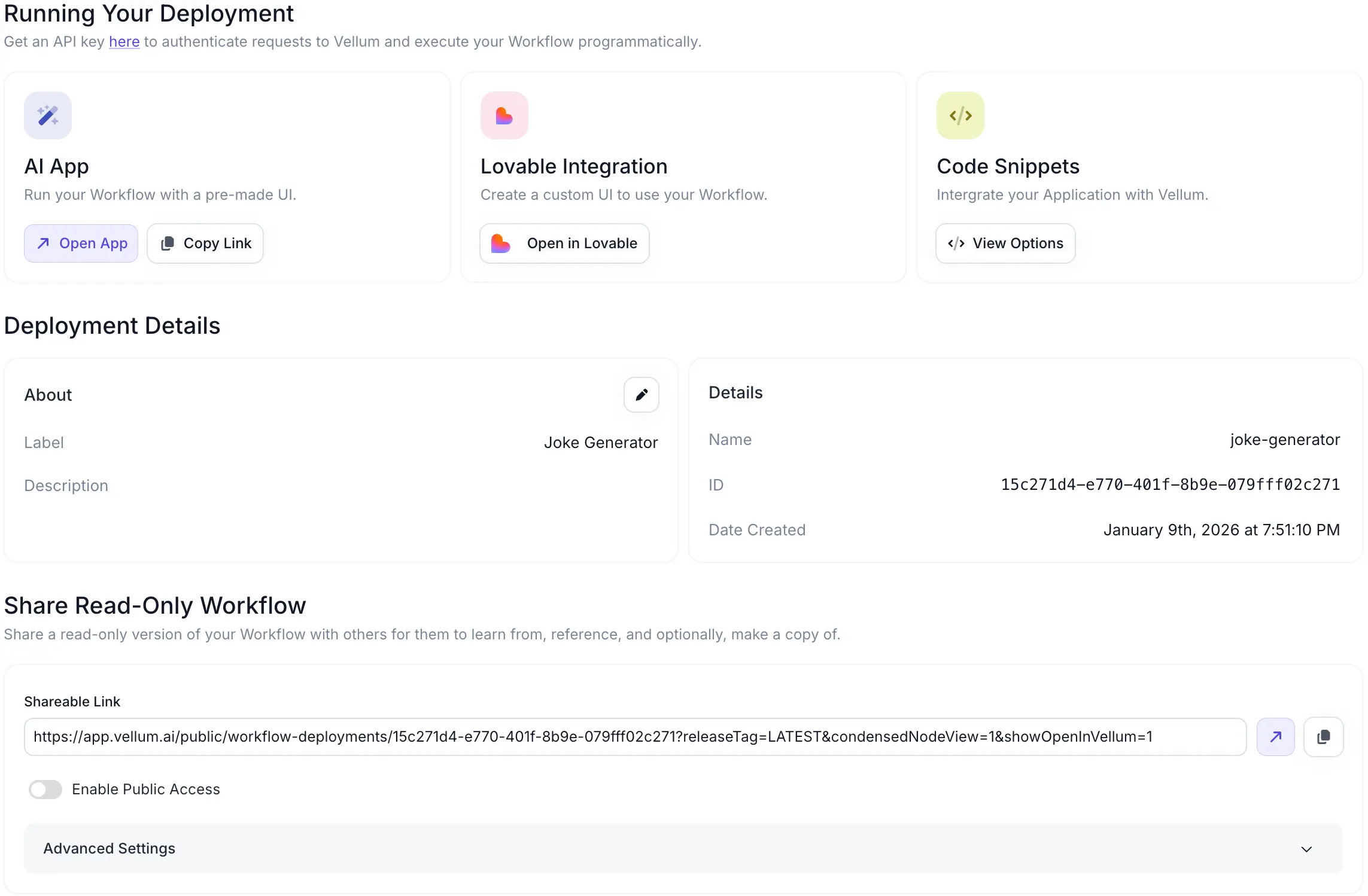Open shareable link via arrow icon

1275,736
